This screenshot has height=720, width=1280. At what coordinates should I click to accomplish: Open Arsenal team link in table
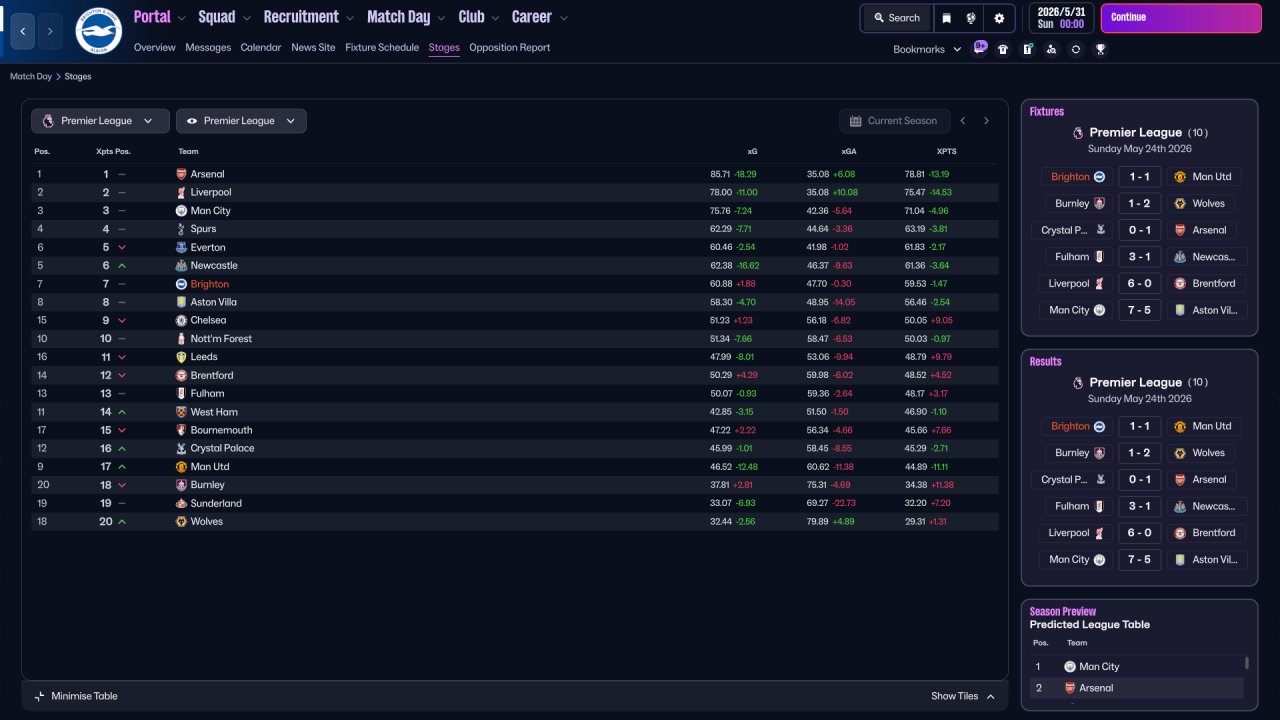click(x=207, y=174)
